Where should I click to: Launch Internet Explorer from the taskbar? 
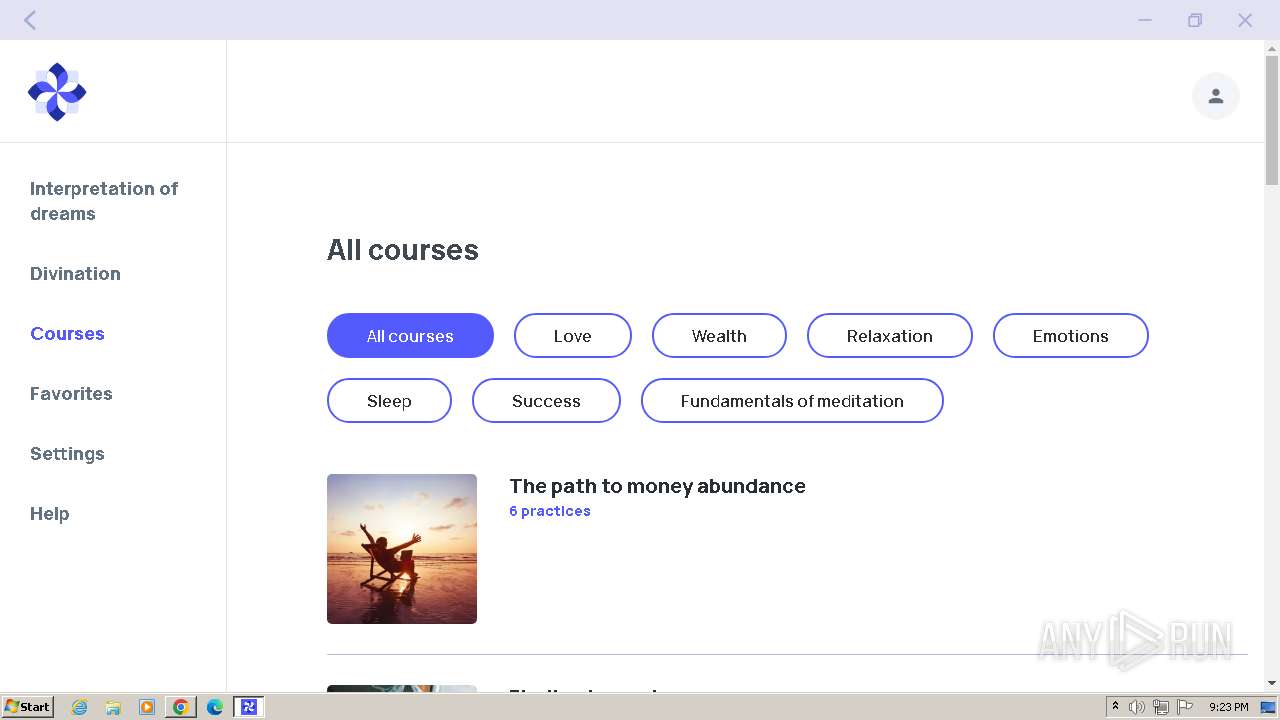(x=80, y=707)
